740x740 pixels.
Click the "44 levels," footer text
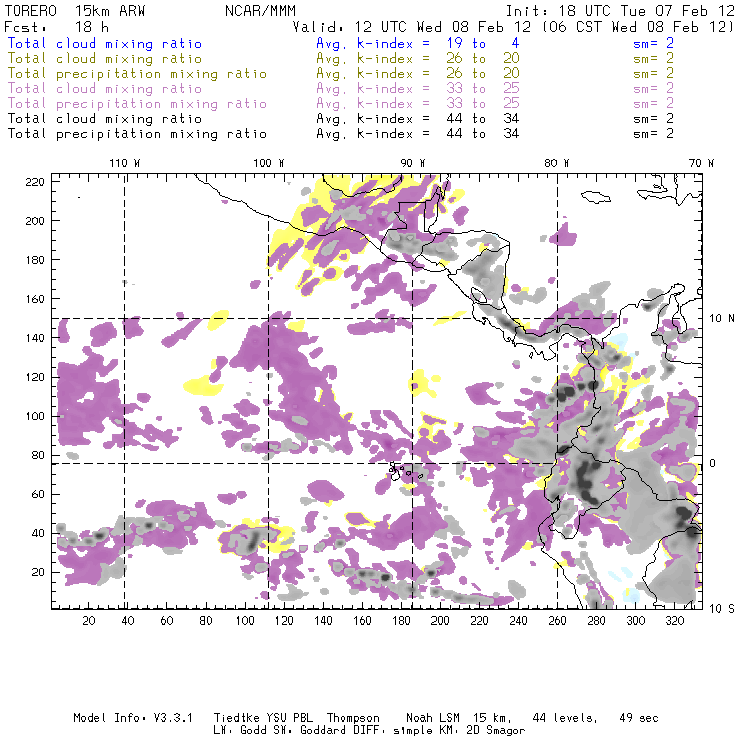point(565,718)
